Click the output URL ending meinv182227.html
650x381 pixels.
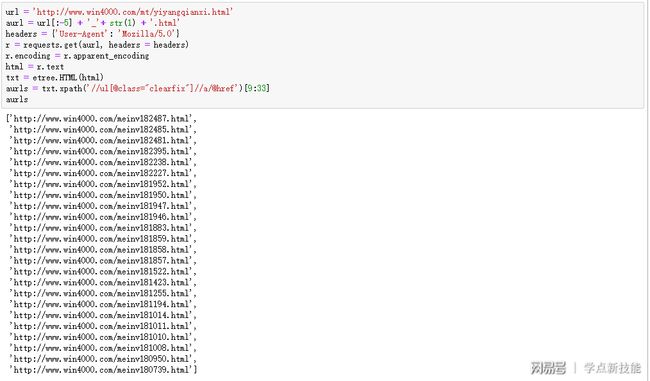103,173
